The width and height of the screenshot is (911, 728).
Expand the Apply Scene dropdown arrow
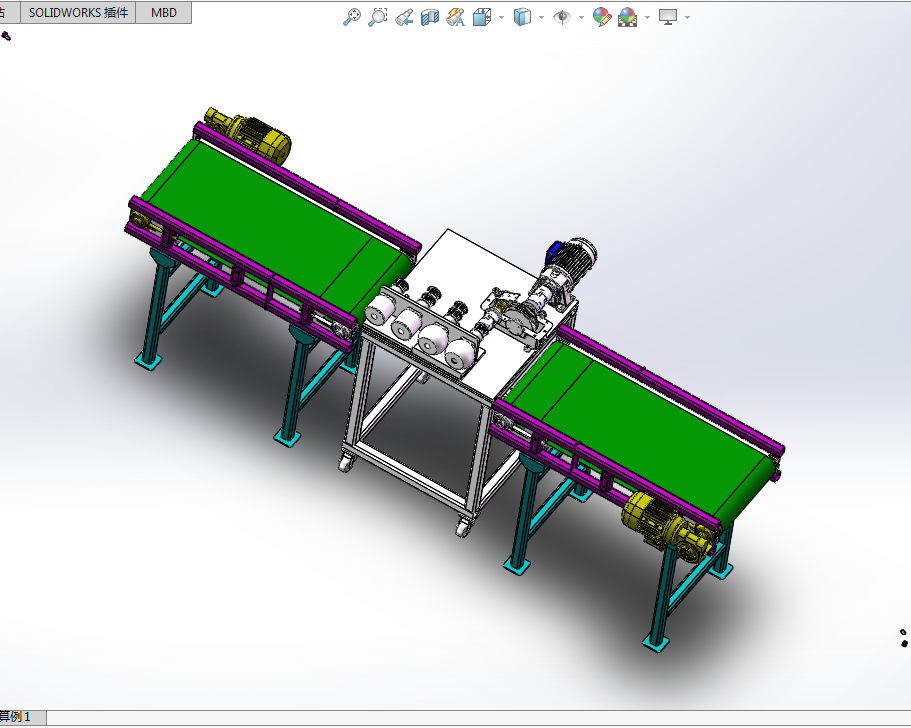[x=647, y=17]
